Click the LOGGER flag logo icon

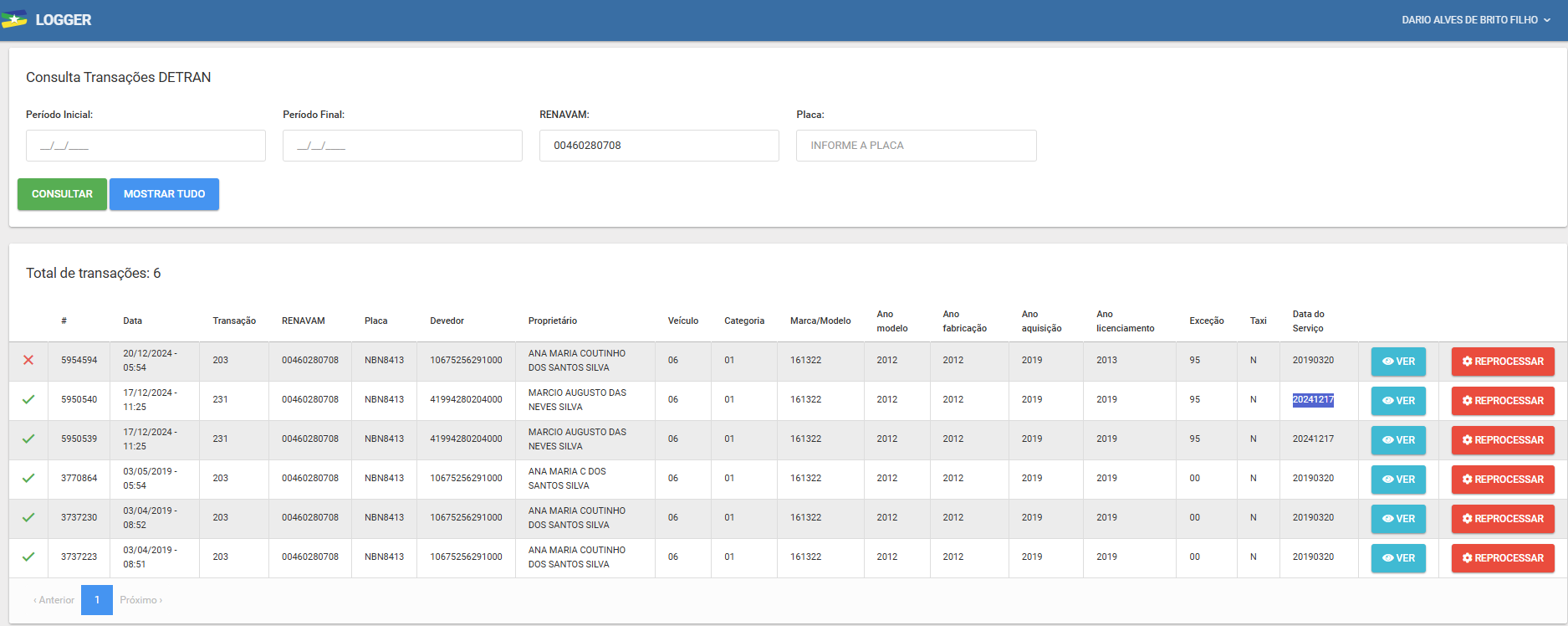click(x=14, y=19)
